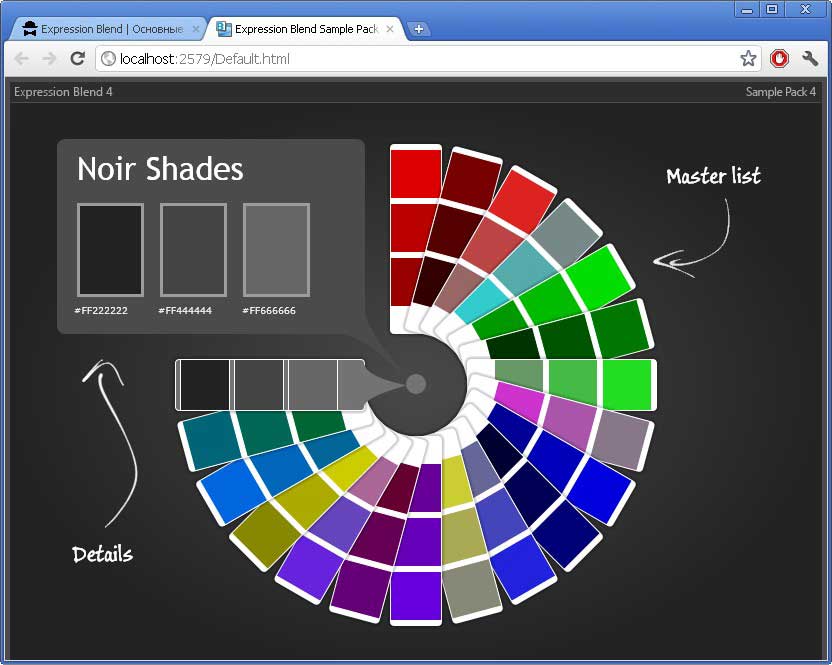This screenshot has width=832, height=665.
Task: Click the Expression Blend 4 header text
Action: pos(63,92)
